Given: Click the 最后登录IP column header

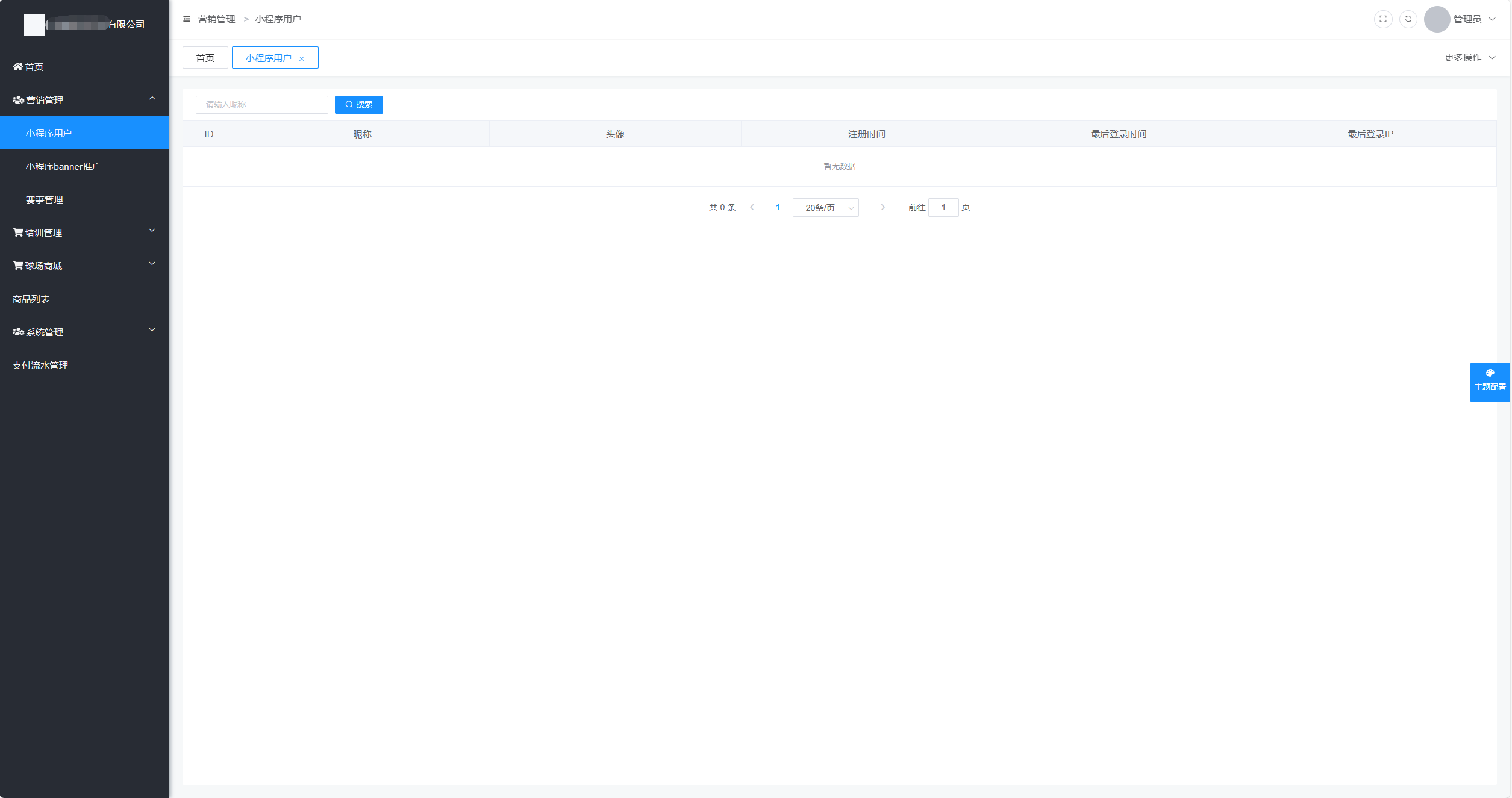Looking at the screenshot, I should (x=1370, y=134).
